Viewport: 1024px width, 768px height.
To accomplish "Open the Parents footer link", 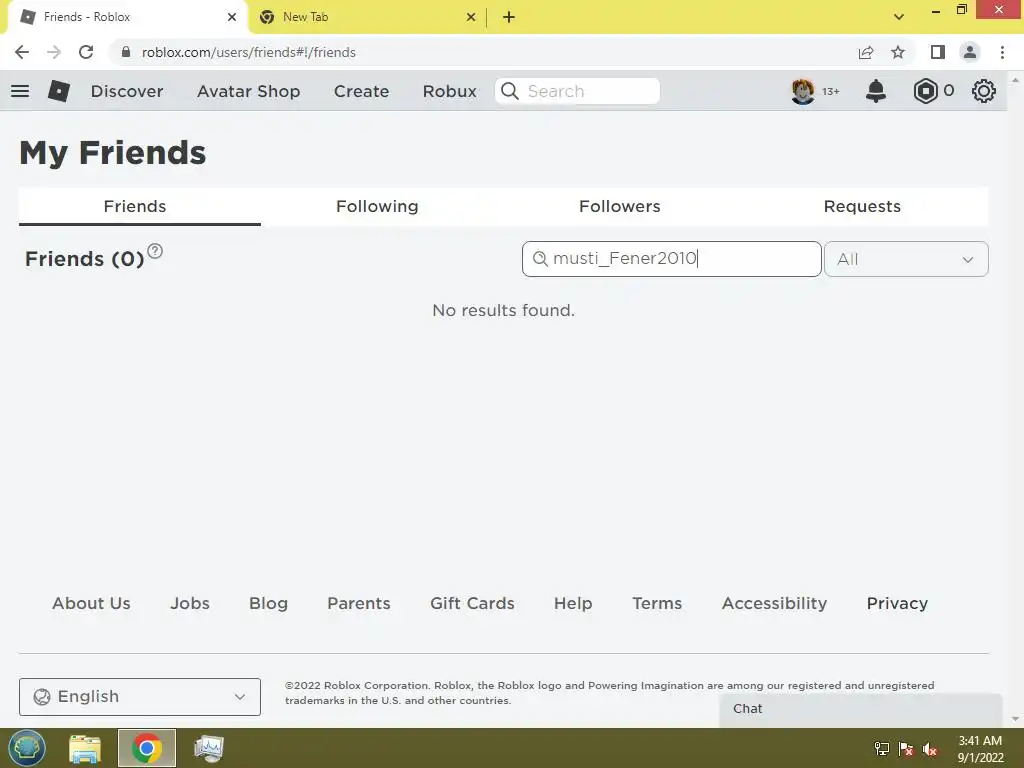I will point(359,603).
